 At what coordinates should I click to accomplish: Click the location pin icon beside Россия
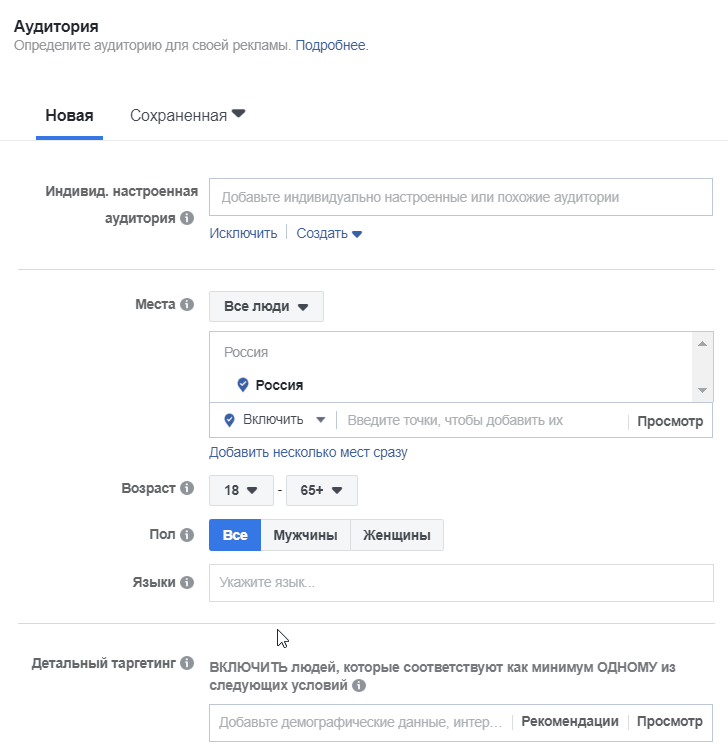point(243,385)
